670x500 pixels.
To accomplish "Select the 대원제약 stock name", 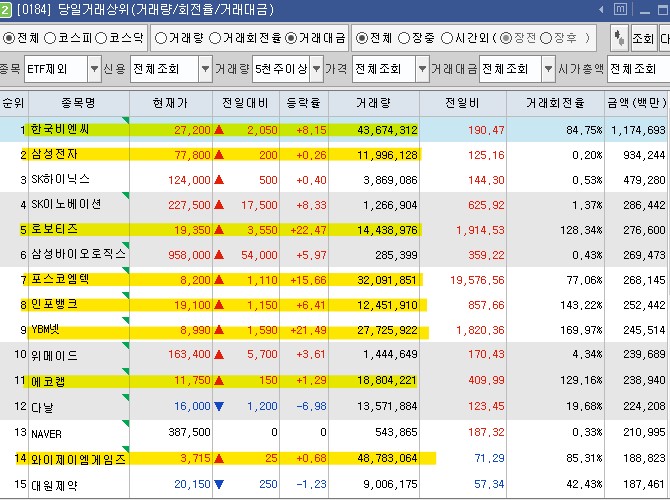I will tap(54, 485).
